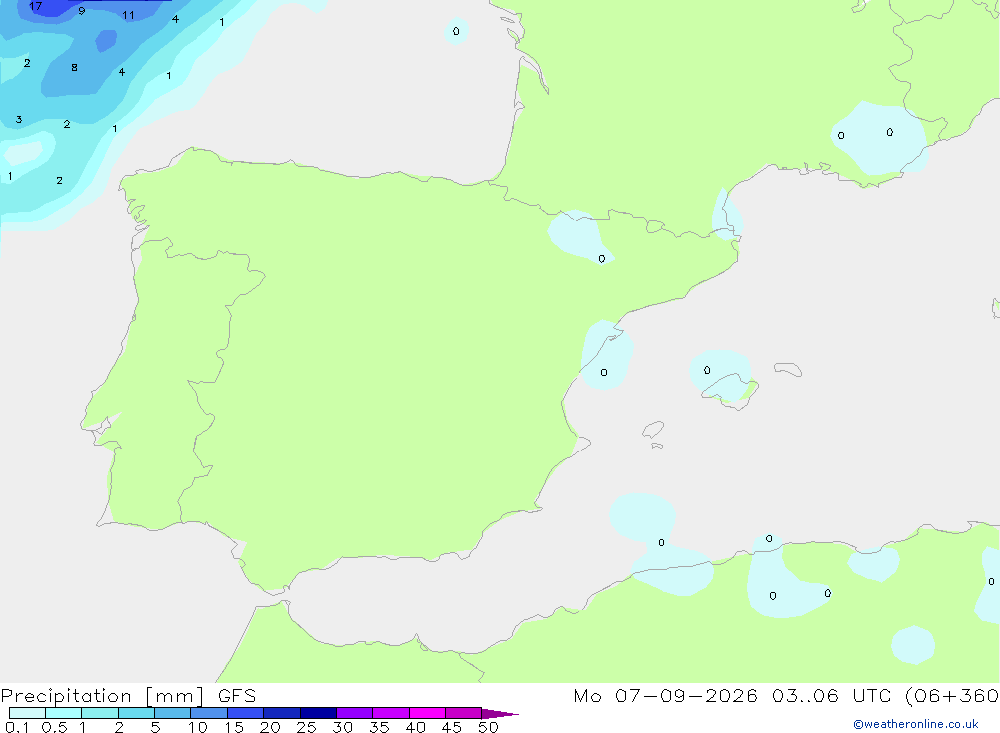Click the 35–40 mm violet legend box
1000x733 pixels.
click(391, 713)
